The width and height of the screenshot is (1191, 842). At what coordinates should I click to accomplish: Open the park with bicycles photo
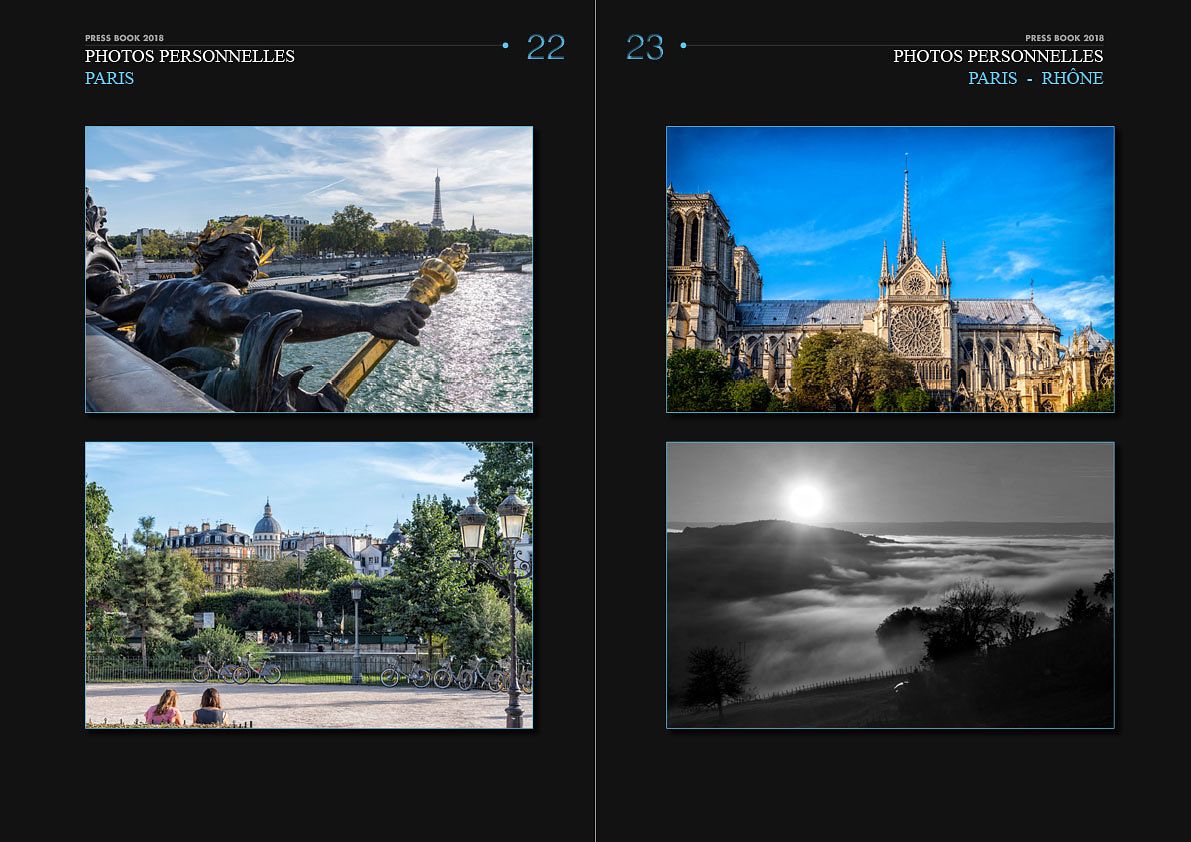[309, 585]
